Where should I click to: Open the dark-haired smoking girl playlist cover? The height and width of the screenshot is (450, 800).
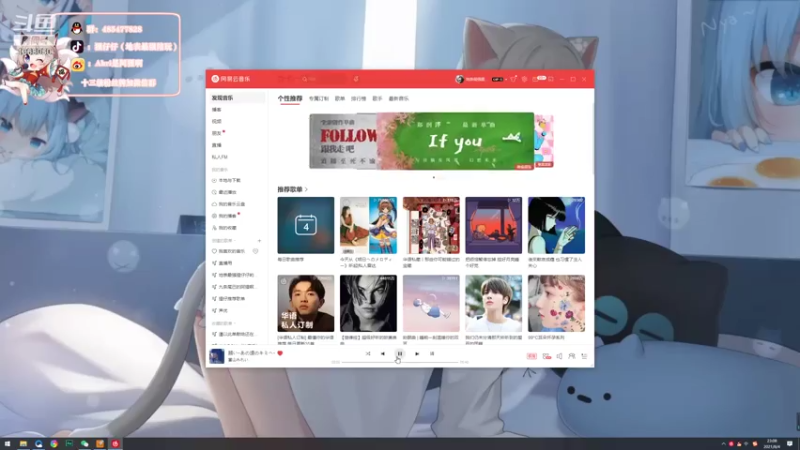tap(556, 225)
